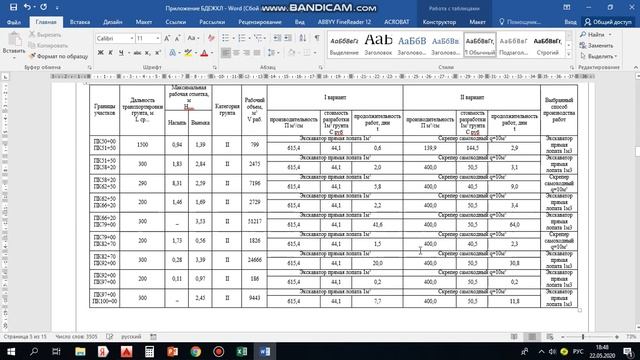Image resolution: width=640 pixels, height=360 pixels.
Task: Switch to the Review (Рецензирование) tab
Action: 260,22
